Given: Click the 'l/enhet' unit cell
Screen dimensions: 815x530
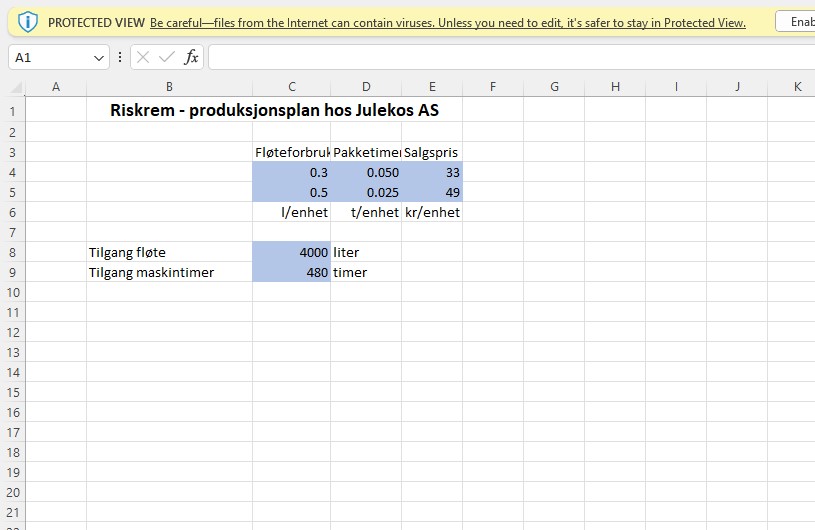Looking at the screenshot, I should click(x=292, y=212).
